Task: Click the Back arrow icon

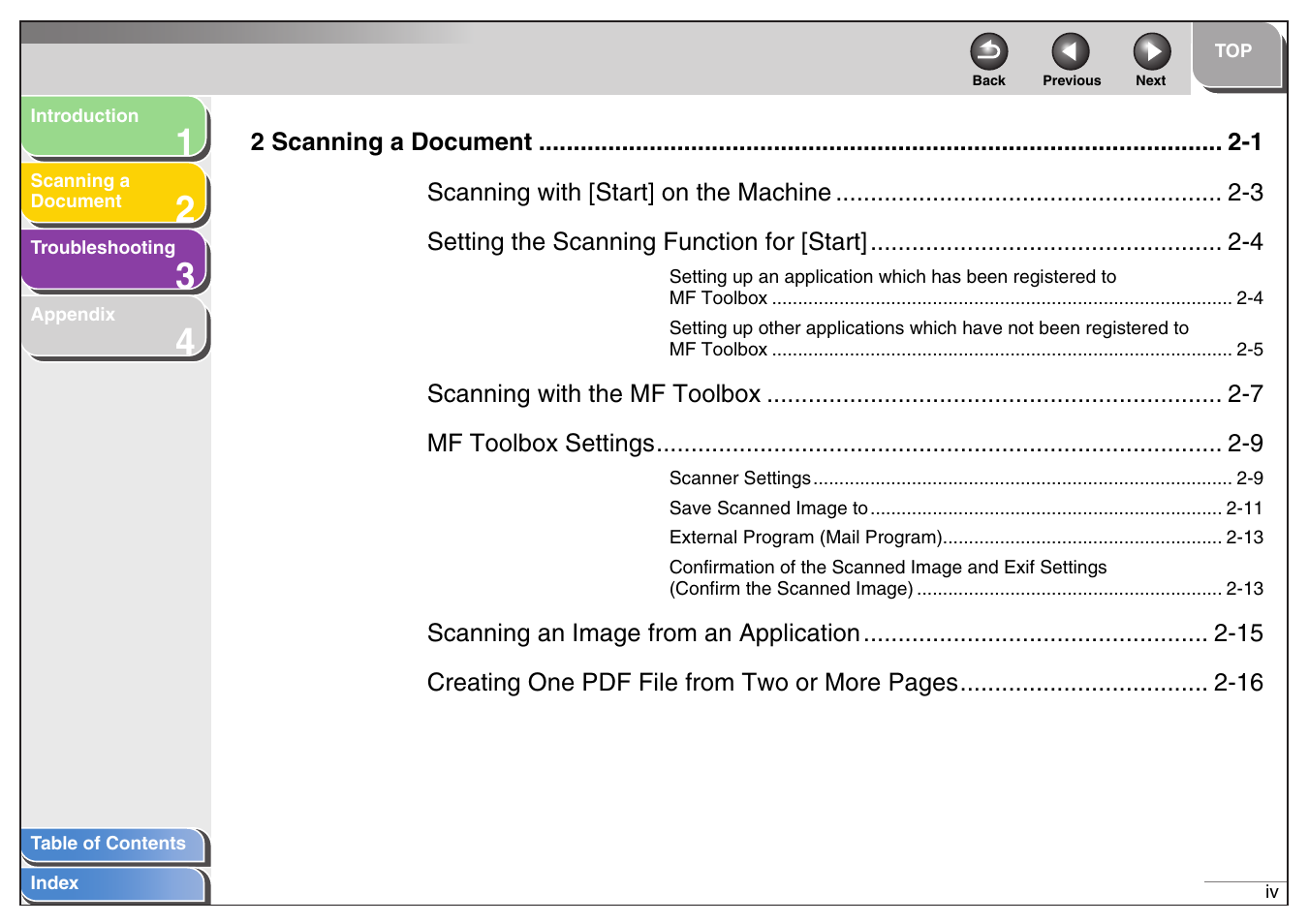Action: (988, 51)
